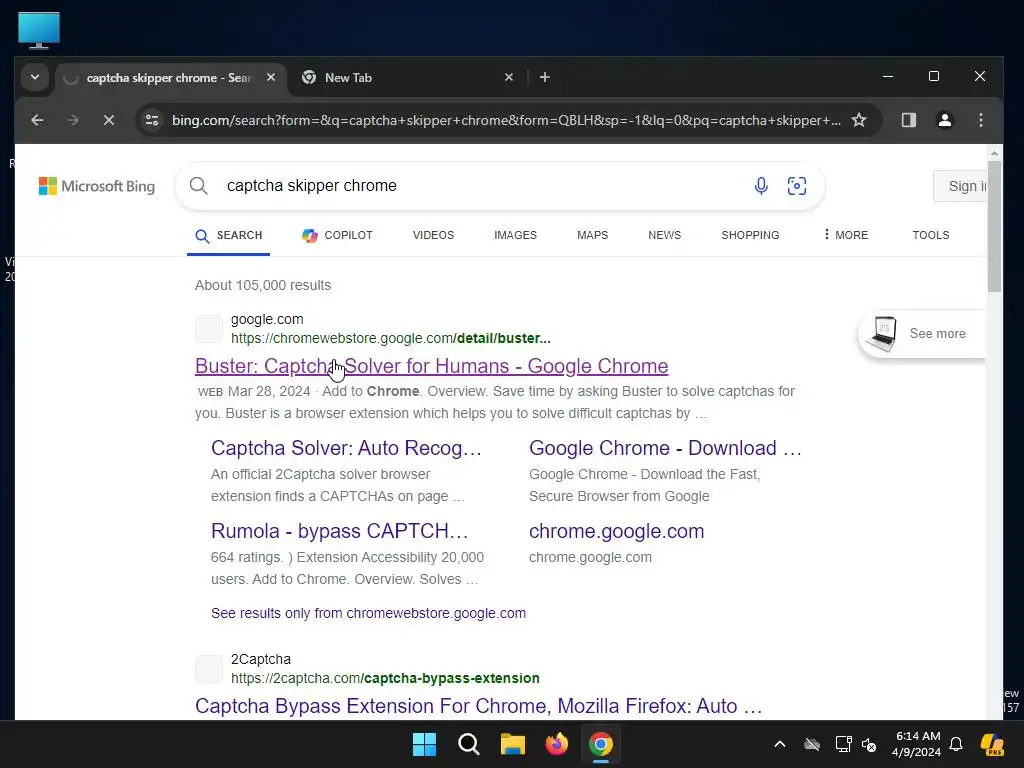
Task: Switch to the MAPS tab
Action: 592,235
